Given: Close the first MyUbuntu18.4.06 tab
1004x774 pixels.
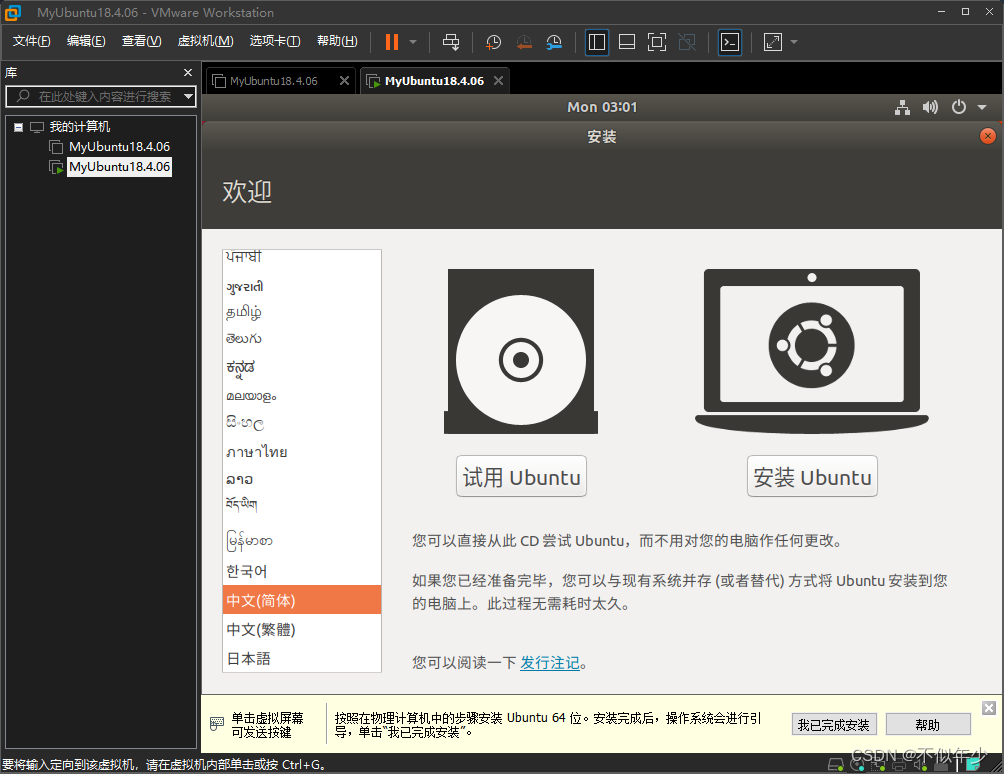Looking at the screenshot, I should [344, 81].
